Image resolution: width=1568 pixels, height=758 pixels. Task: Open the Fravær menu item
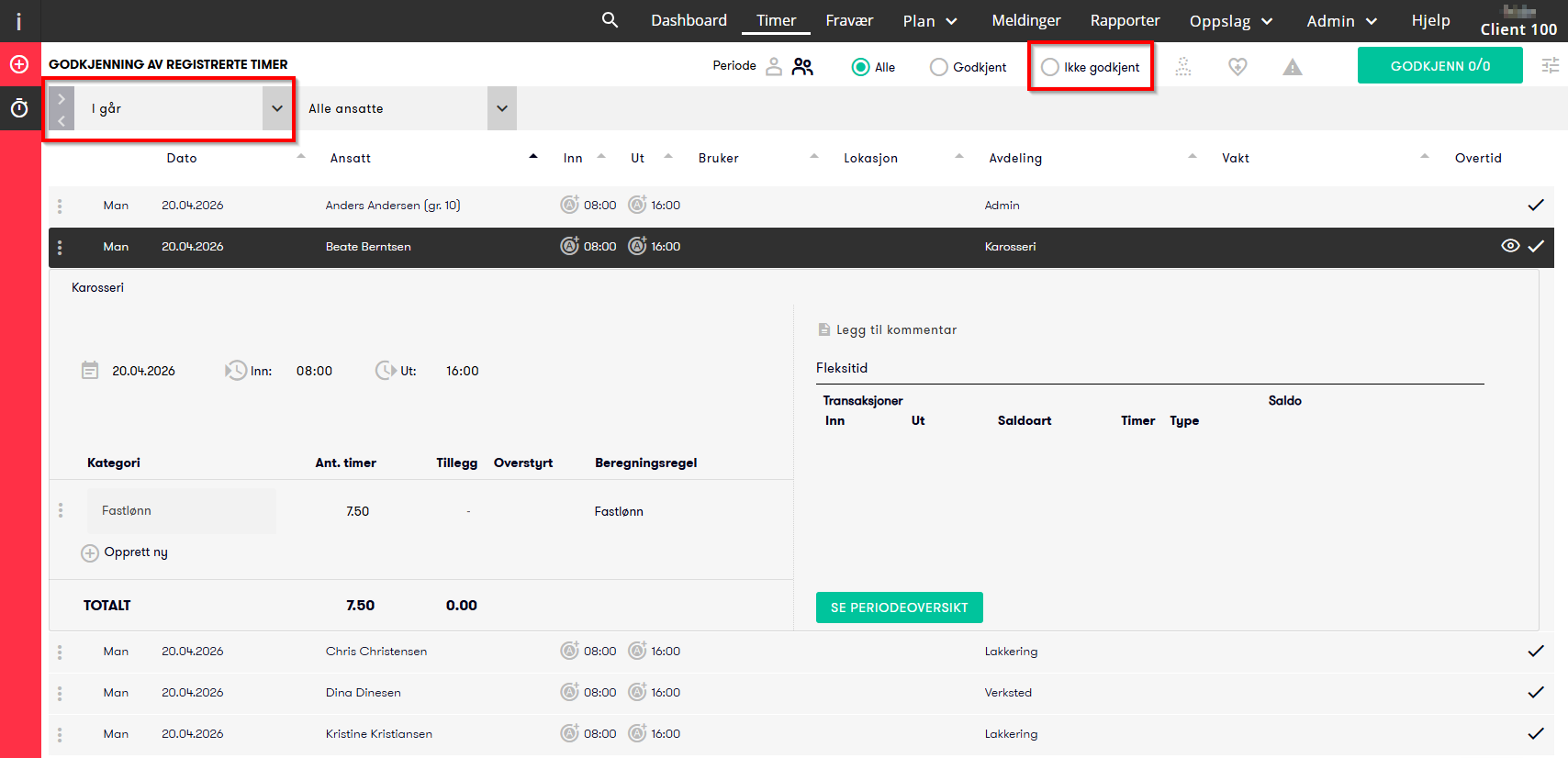(849, 20)
